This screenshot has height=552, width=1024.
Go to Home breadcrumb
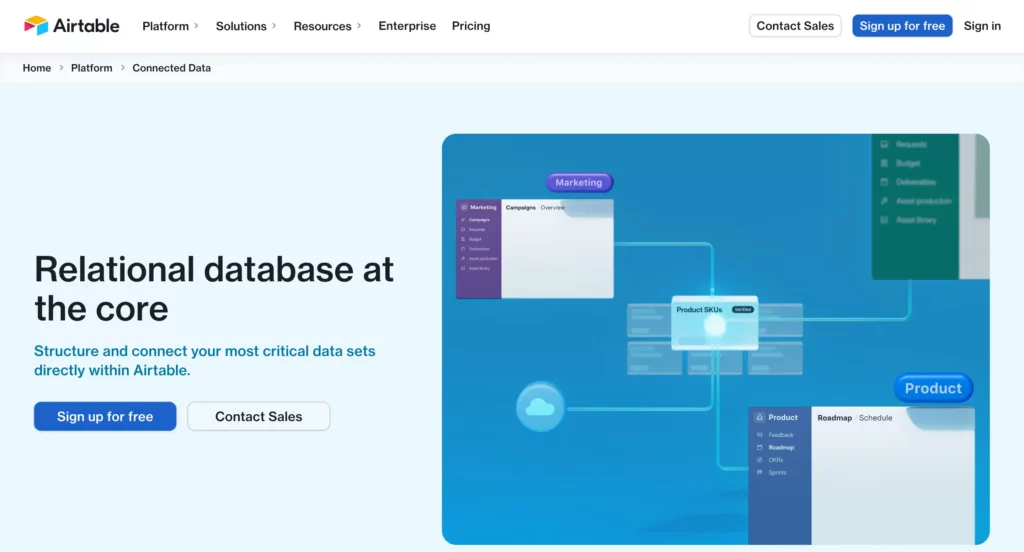coord(37,68)
